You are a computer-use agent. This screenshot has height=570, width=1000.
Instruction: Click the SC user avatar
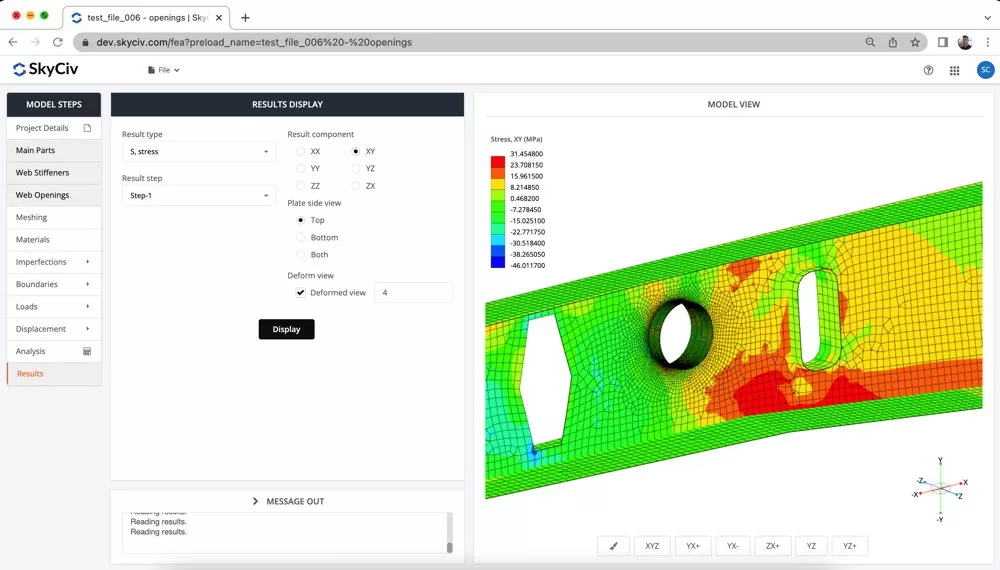coord(985,70)
